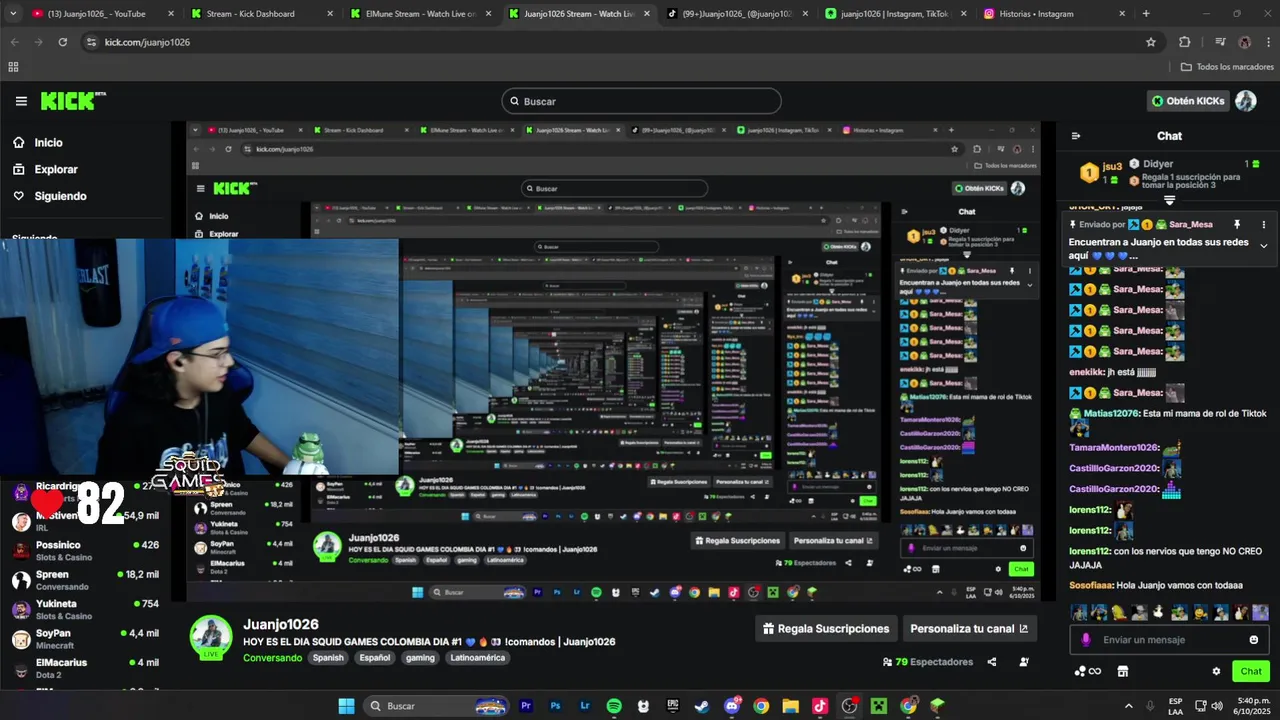Open the emoji picker smiley icon
This screenshot has width=1280, height=720.
coord(1254,640)
